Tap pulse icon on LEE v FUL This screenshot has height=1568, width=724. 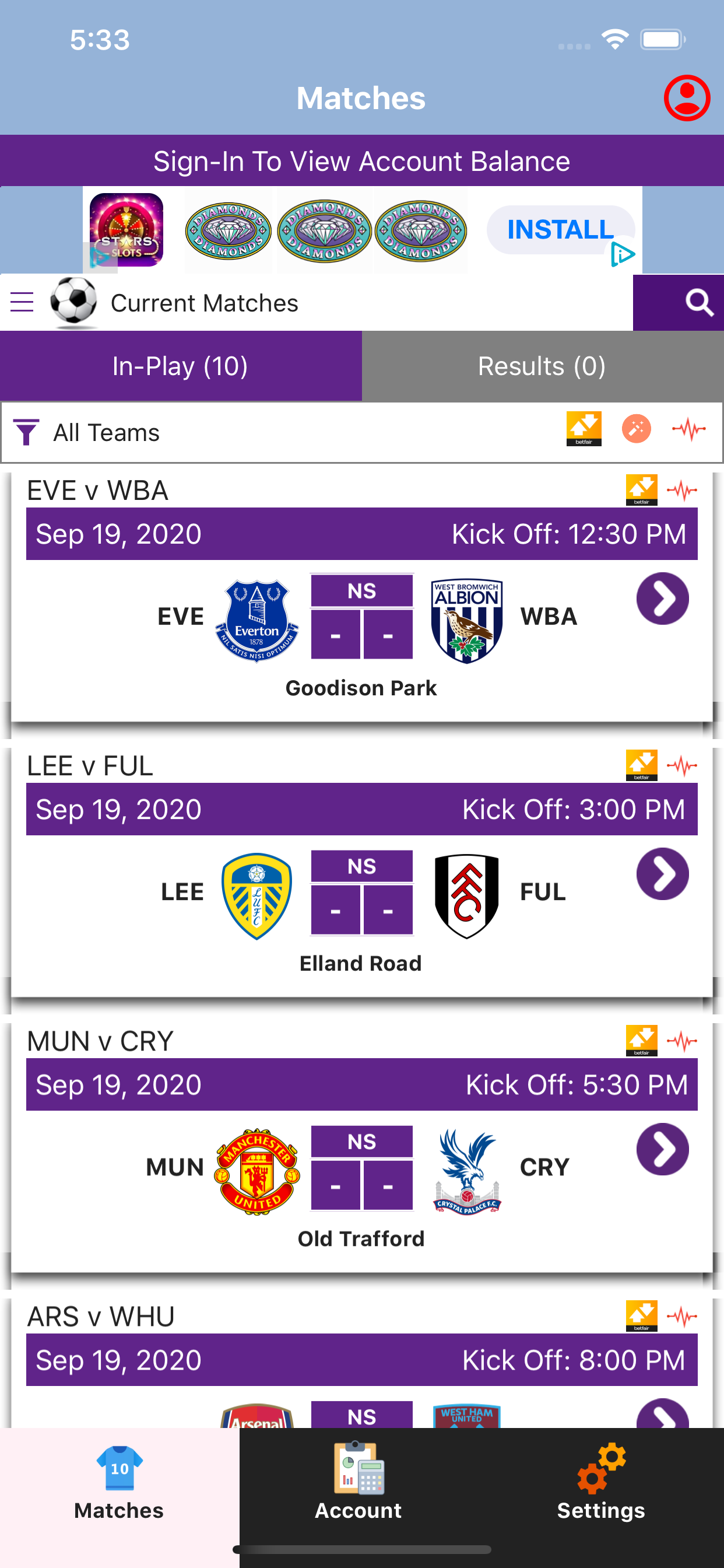[x=682, y=766]
